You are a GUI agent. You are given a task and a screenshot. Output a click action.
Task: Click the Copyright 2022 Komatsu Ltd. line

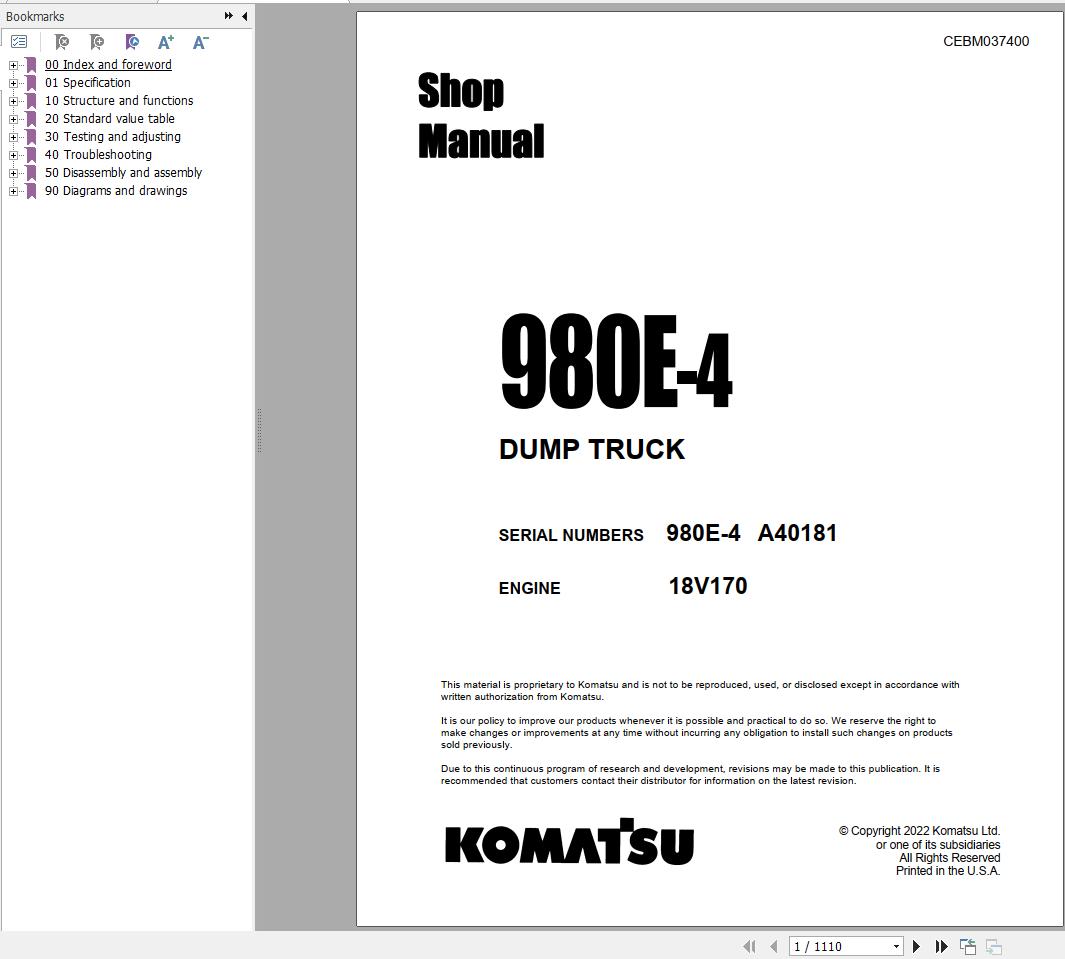tap(919, 831)
